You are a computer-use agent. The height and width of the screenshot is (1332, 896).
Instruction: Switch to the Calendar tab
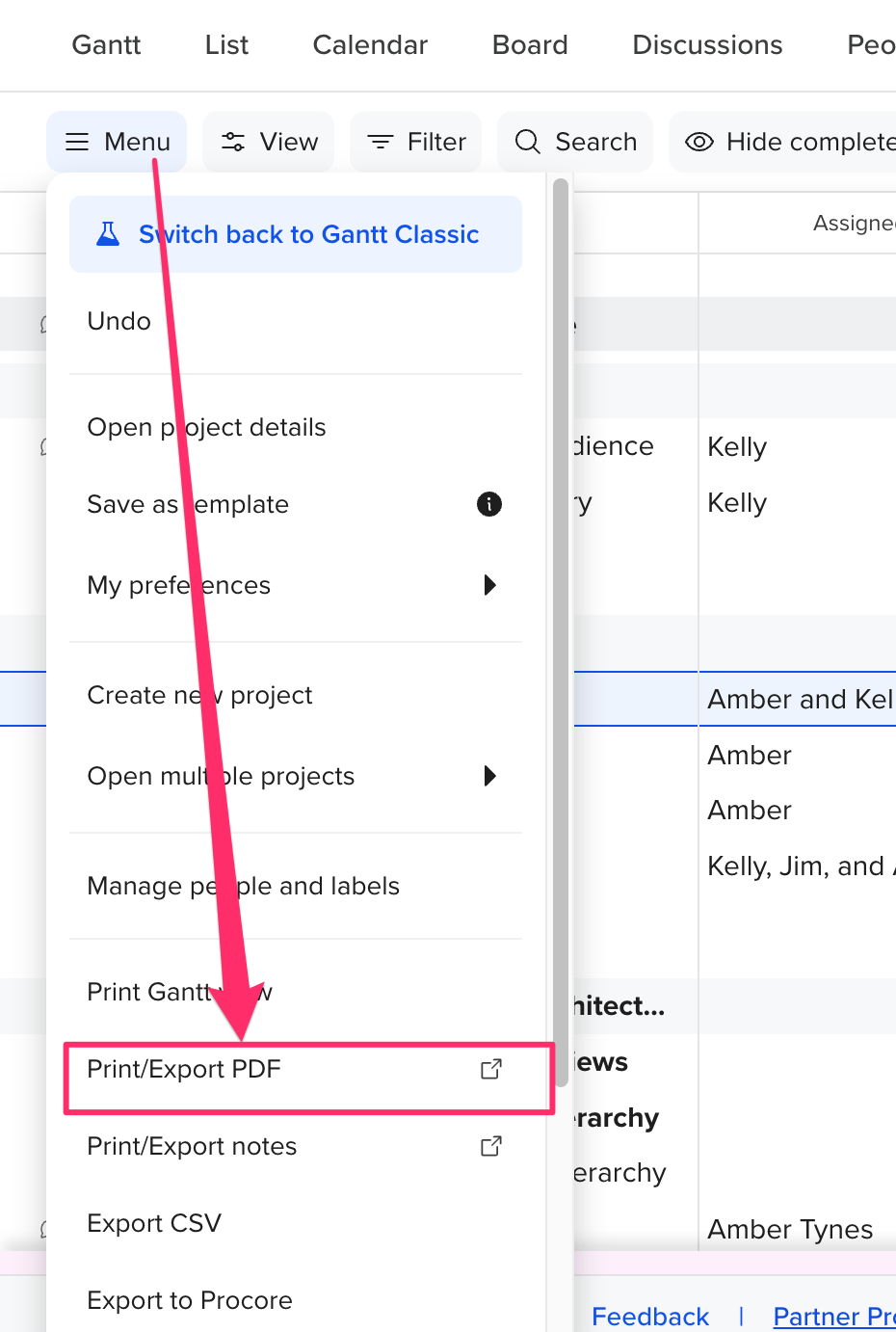click(370, 45)
